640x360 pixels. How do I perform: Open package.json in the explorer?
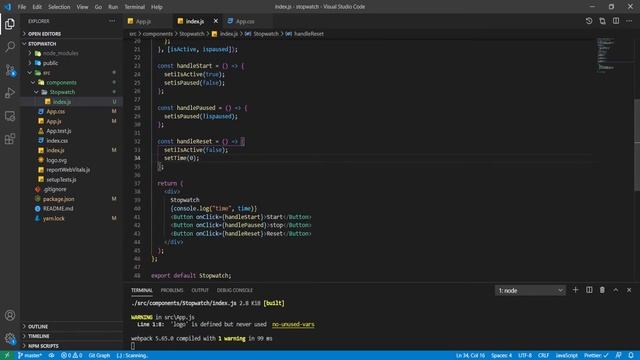[x=72, y=199]
